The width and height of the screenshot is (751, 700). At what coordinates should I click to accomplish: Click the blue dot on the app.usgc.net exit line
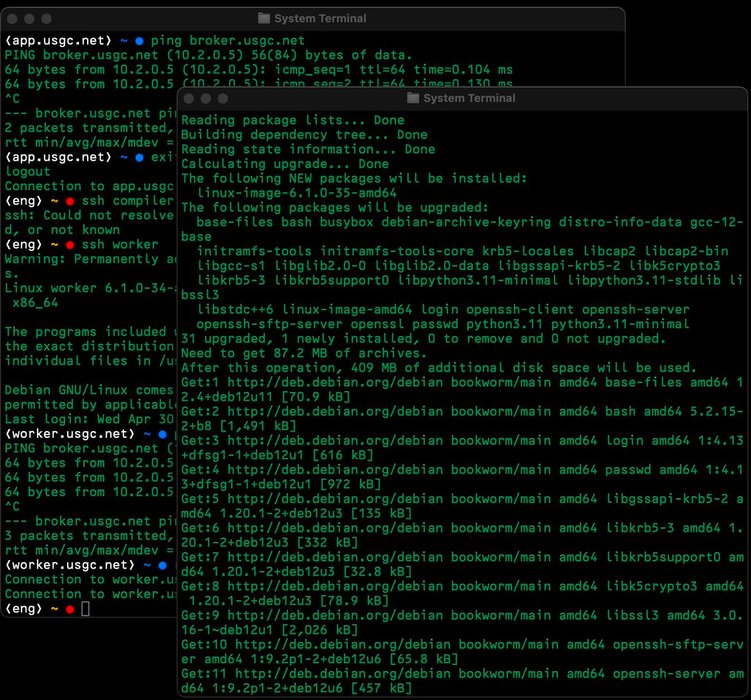click(139, 158)
